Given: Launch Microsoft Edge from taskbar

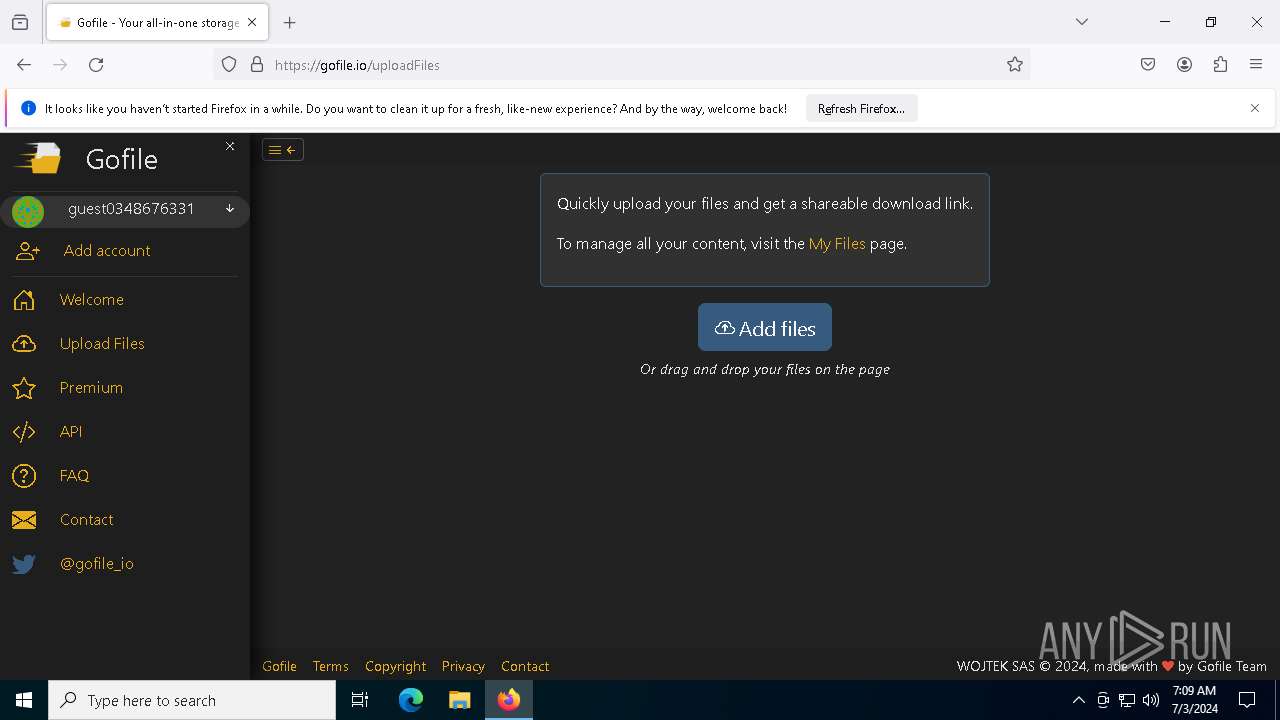Looking at the screenshot, I should (411, 700).
